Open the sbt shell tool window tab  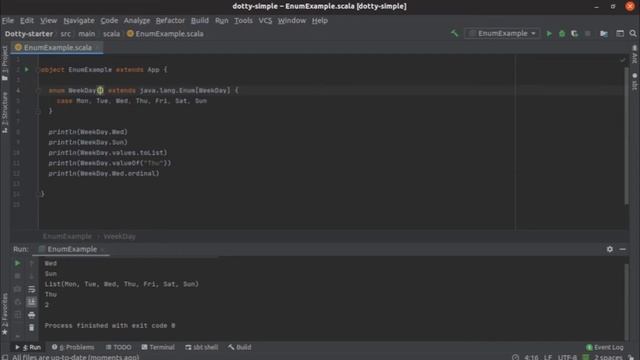pyautogui.click(x=201, y=347)
